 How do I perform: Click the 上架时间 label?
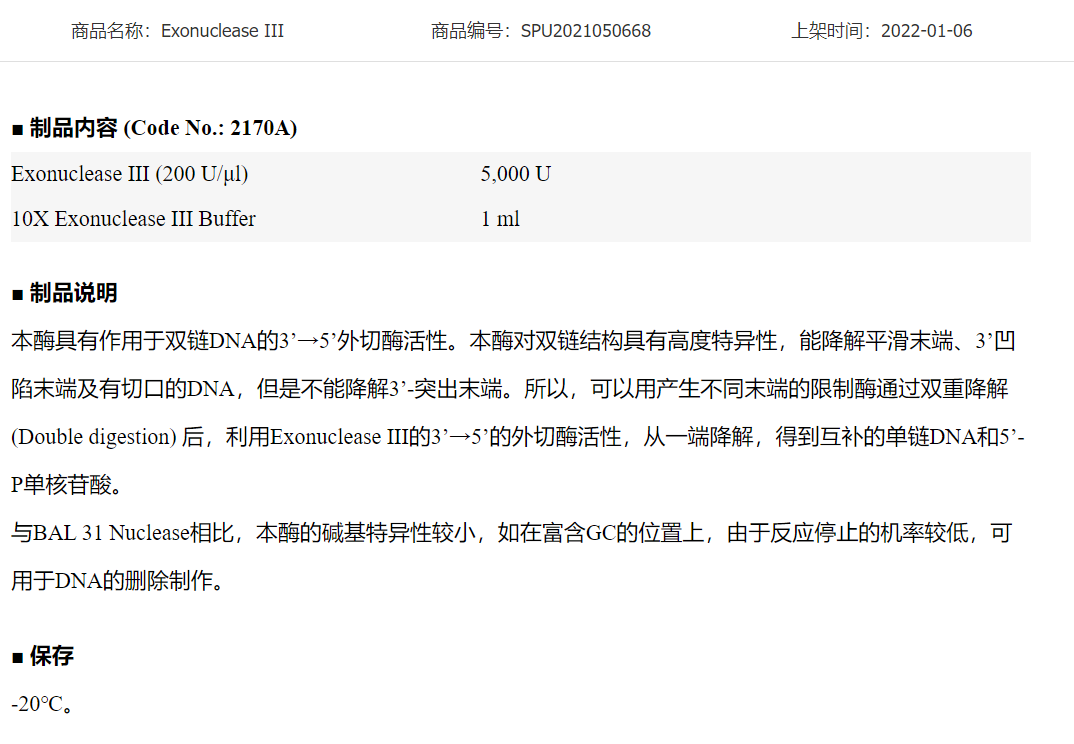[x=830, y=31]
